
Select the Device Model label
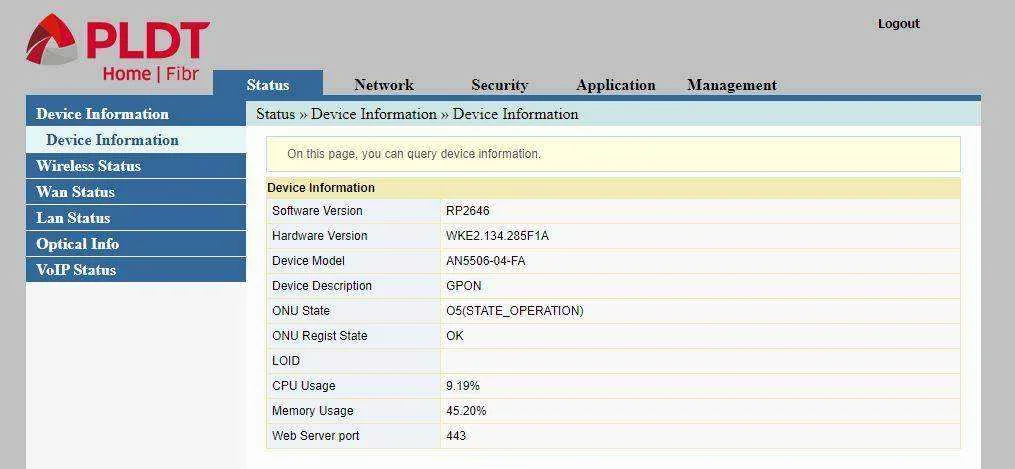(308, 261)
